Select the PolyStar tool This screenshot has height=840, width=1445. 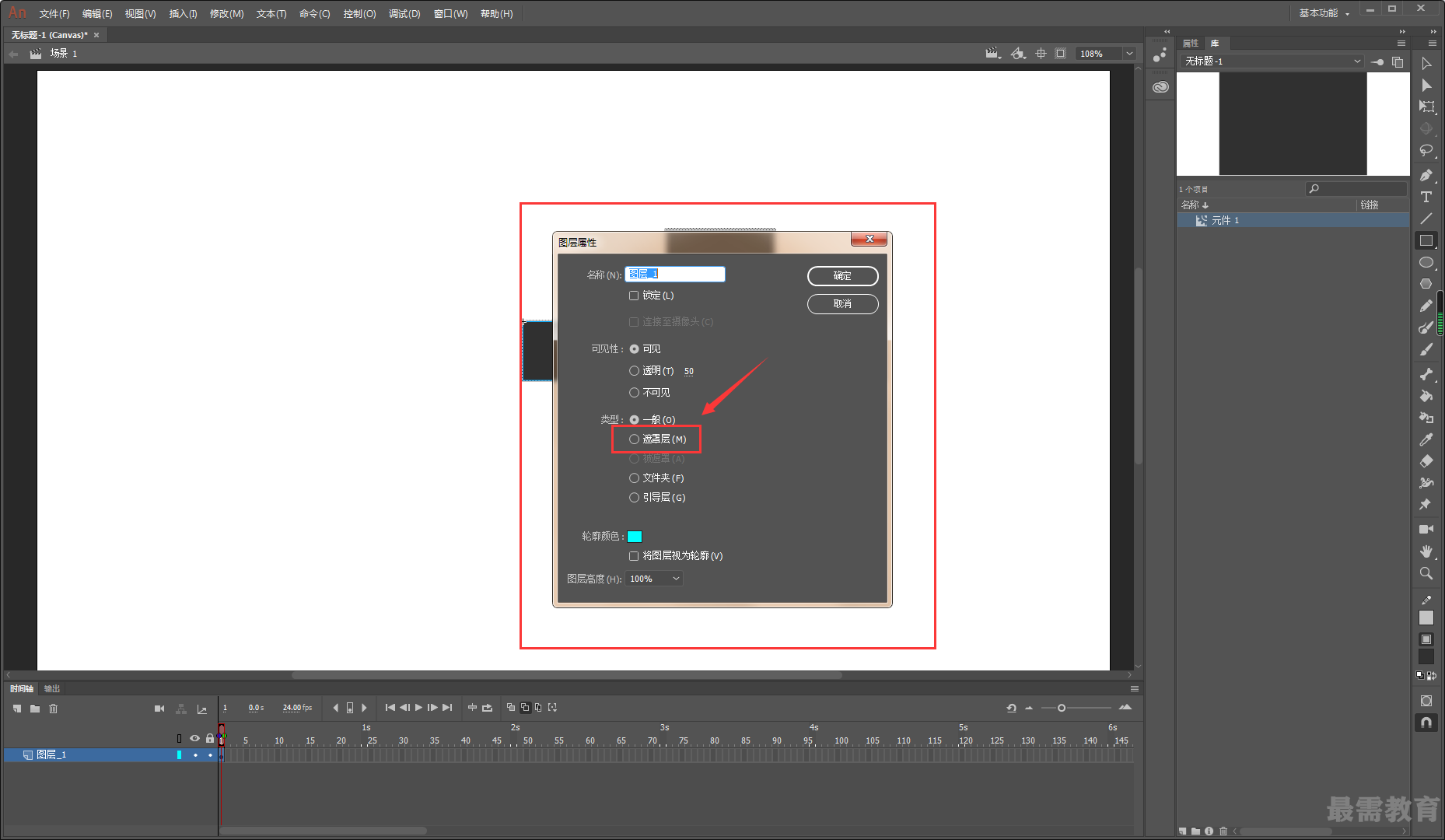[1426, 284]
